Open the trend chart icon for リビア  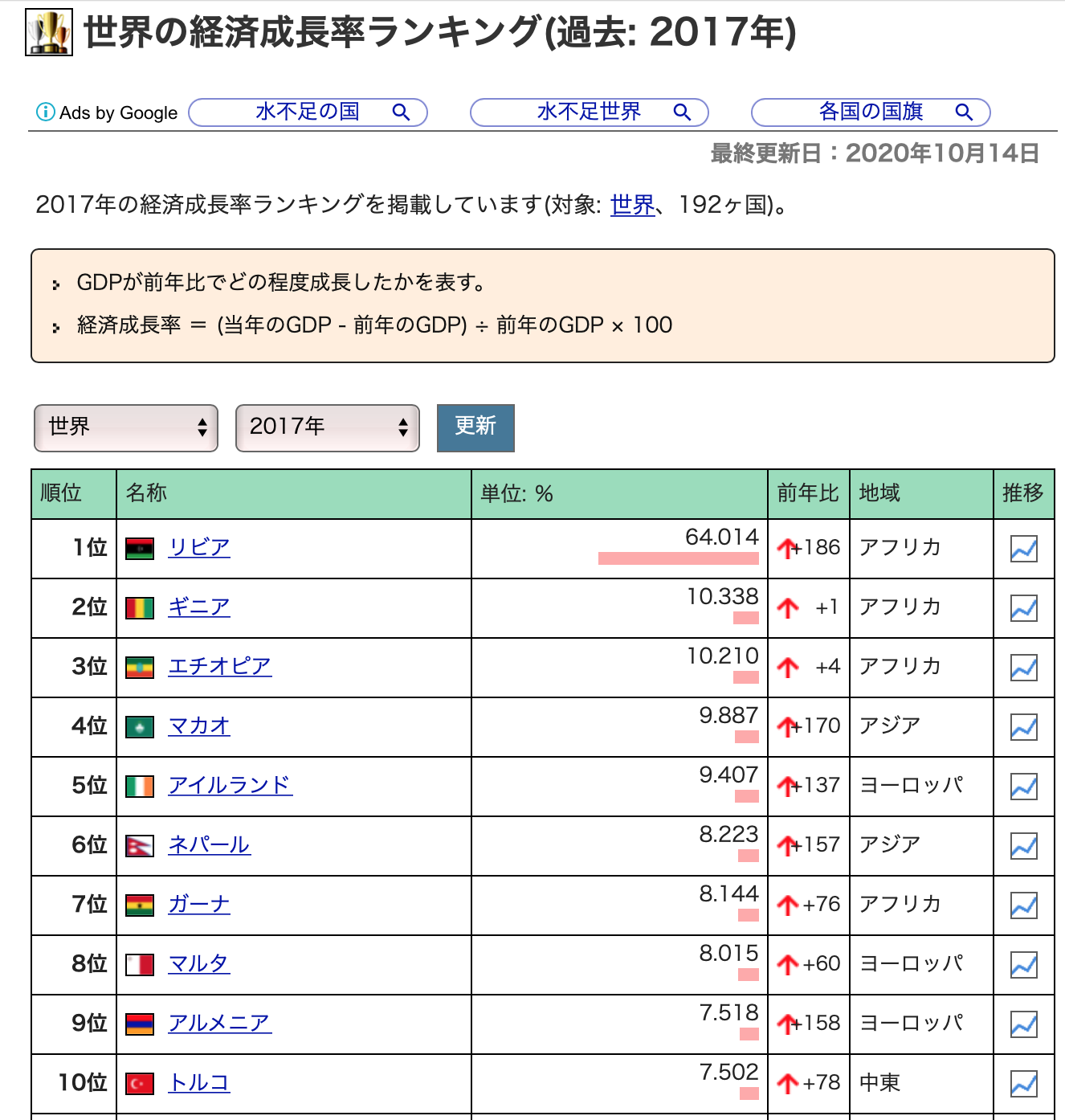(1024, 548)
